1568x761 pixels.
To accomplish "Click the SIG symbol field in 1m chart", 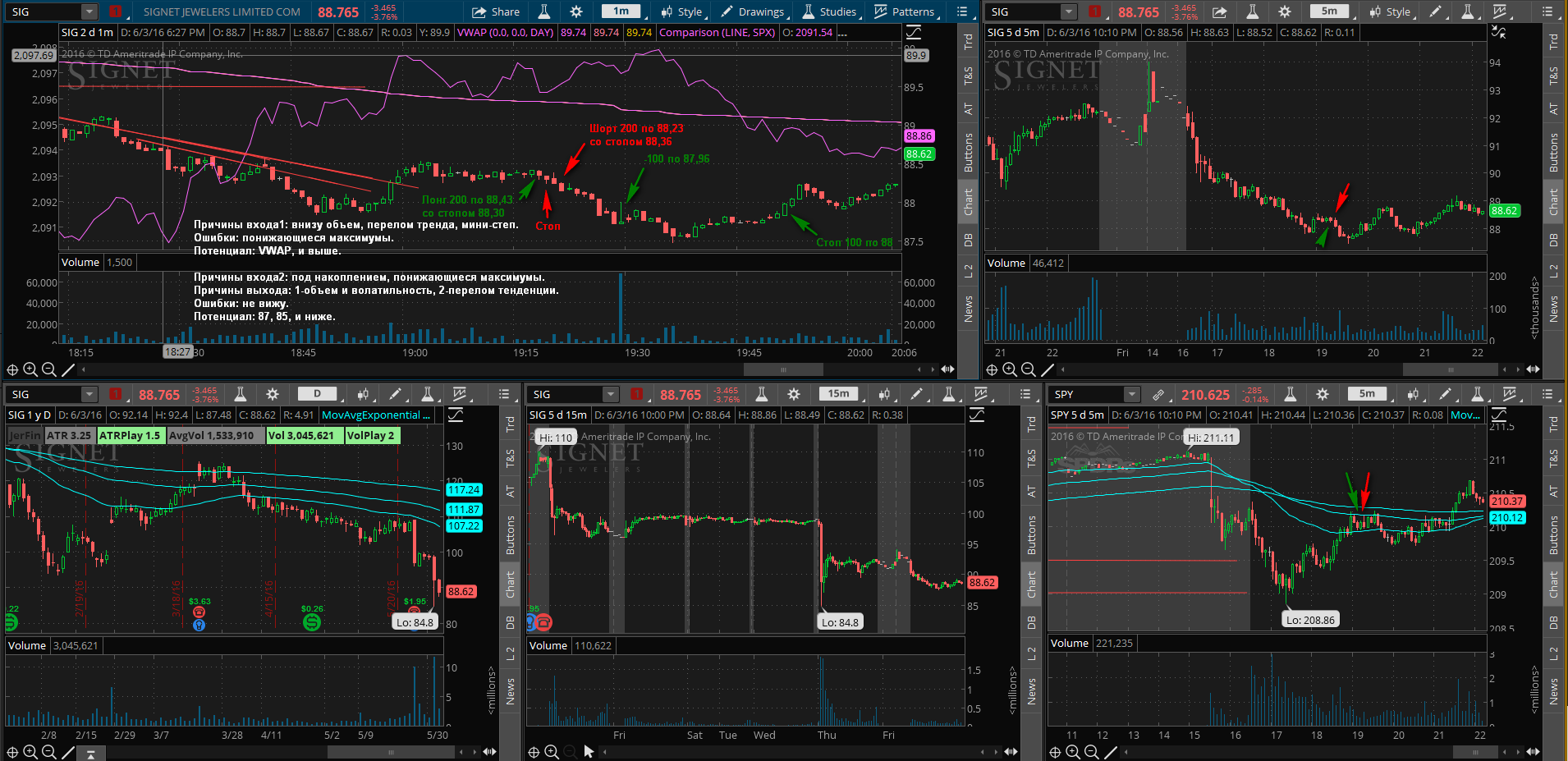I will (x=45, y=11).
